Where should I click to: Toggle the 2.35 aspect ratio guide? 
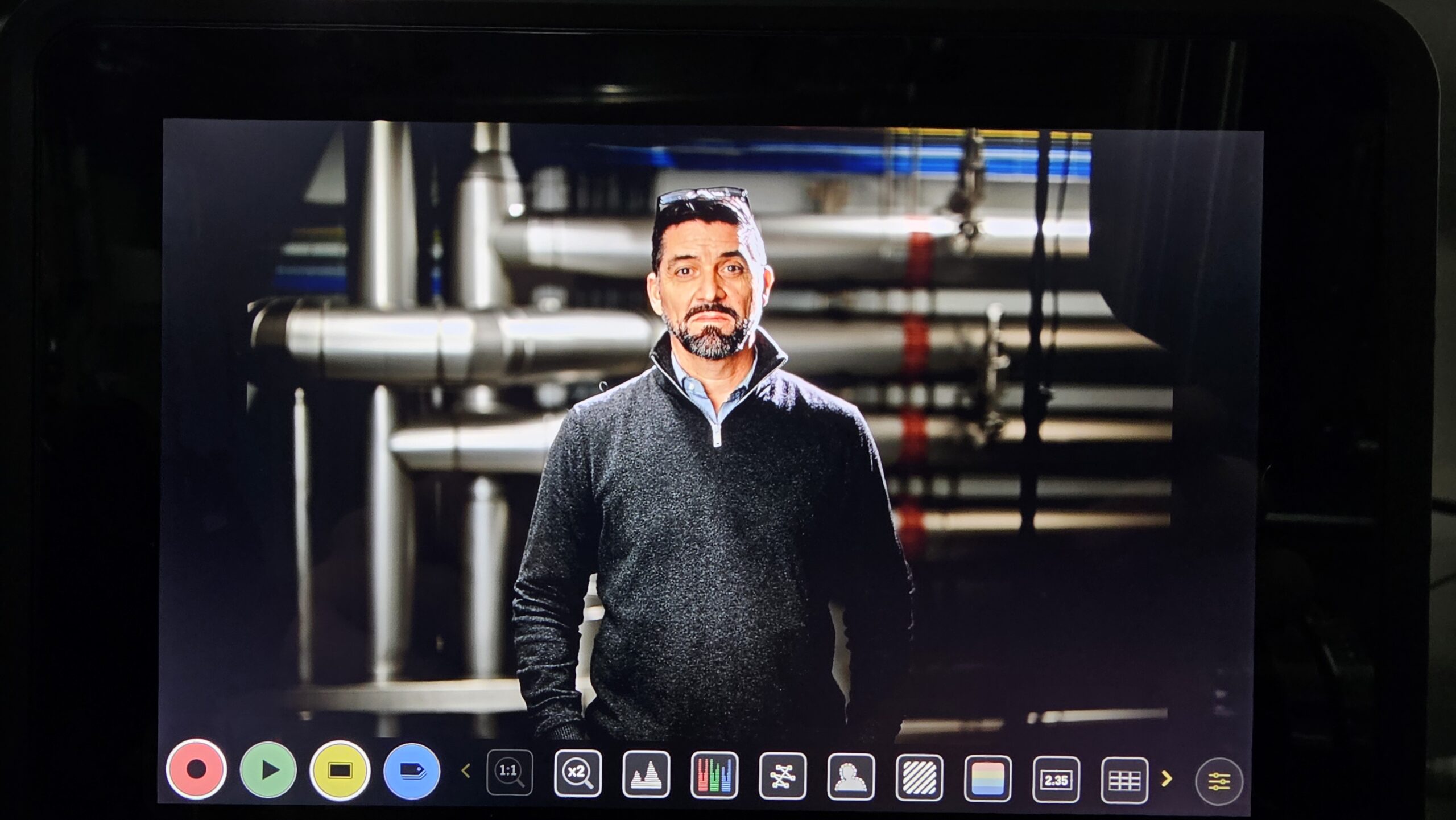pos(1056,780)
